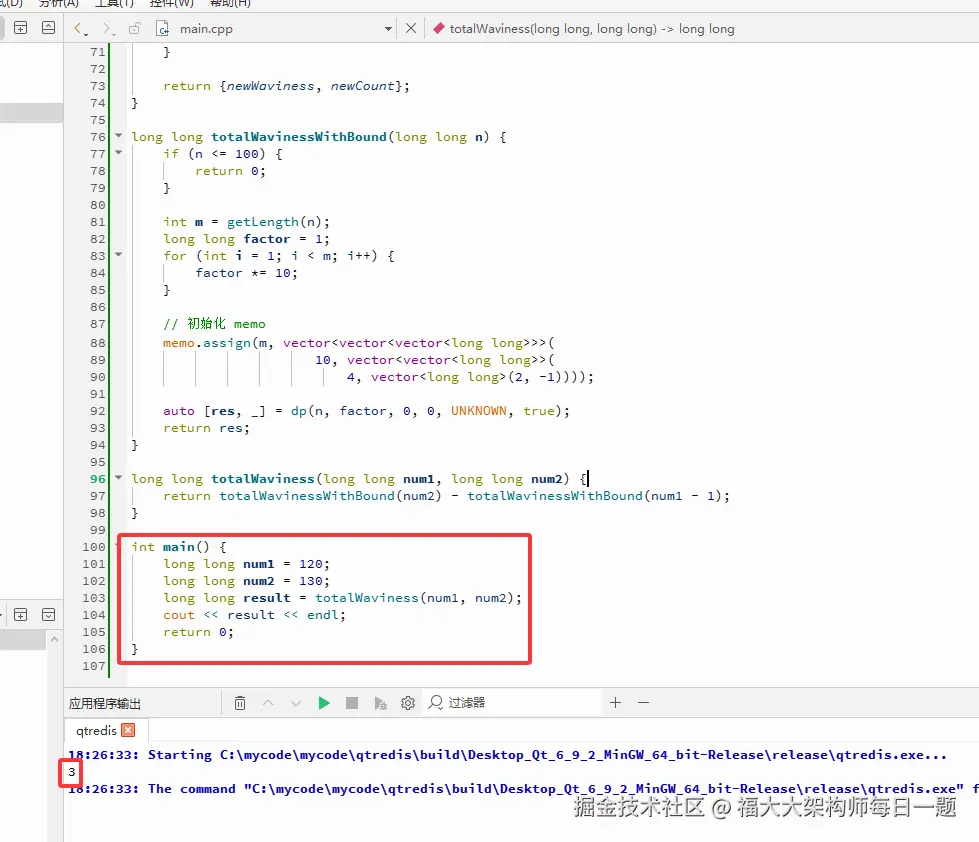
Task: Go forward with the gray right arrow
Action: pyautogui.click(x=107, y=29)
